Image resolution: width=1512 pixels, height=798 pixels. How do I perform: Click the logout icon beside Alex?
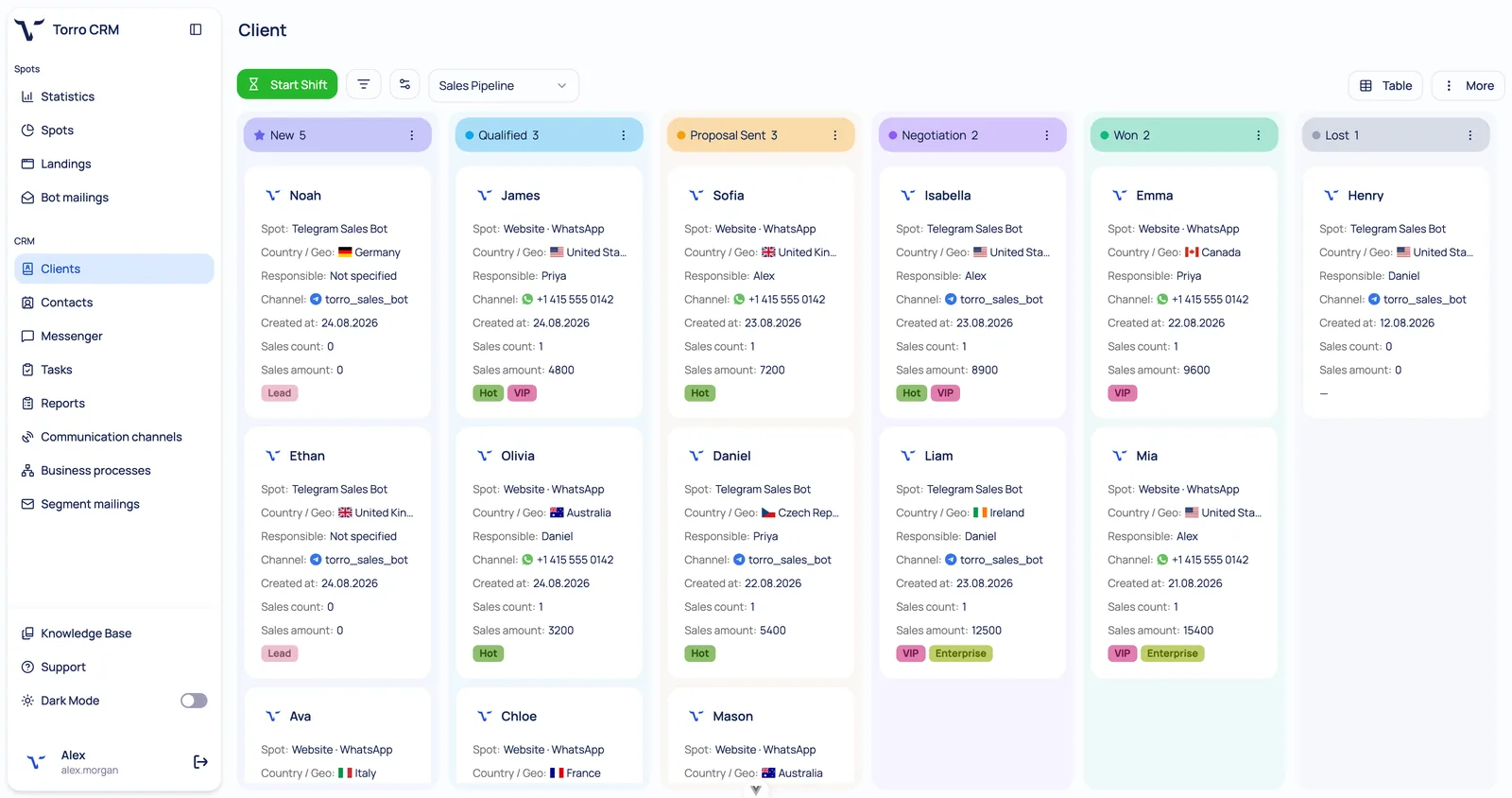click(x=200, y=762)
